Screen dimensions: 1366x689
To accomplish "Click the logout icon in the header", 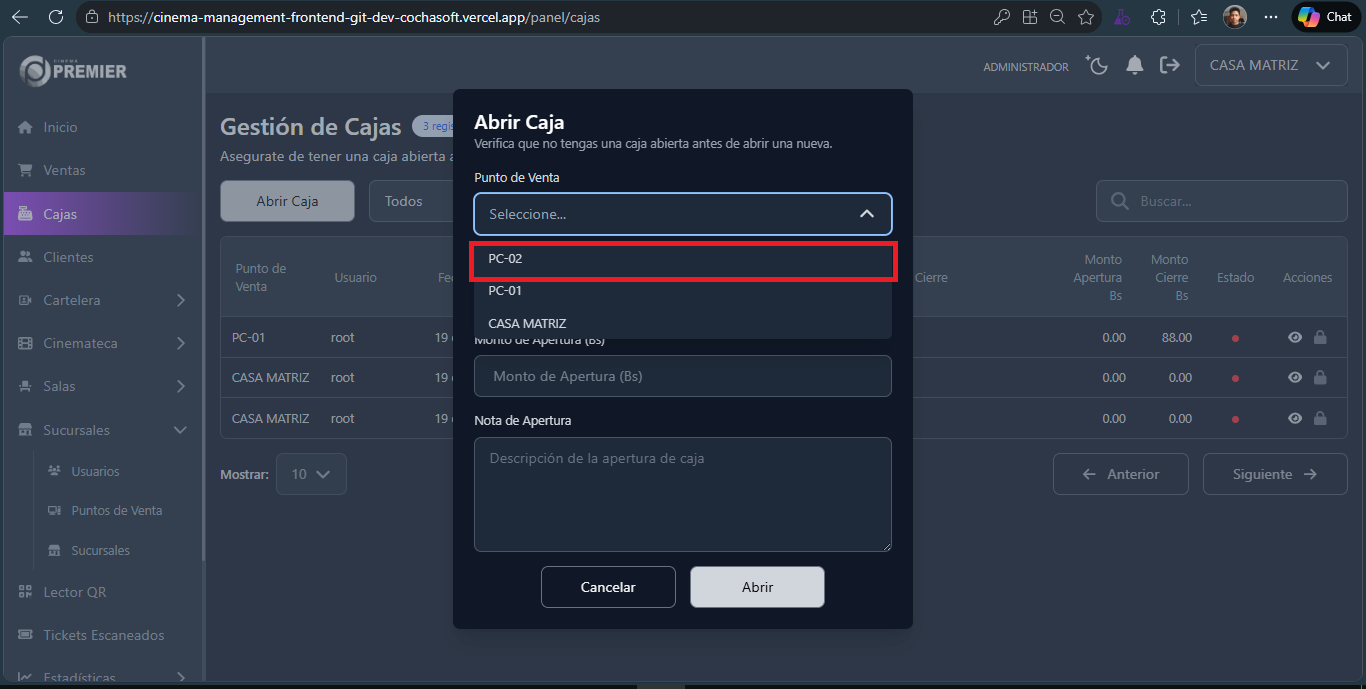I will coord(1170,64).
